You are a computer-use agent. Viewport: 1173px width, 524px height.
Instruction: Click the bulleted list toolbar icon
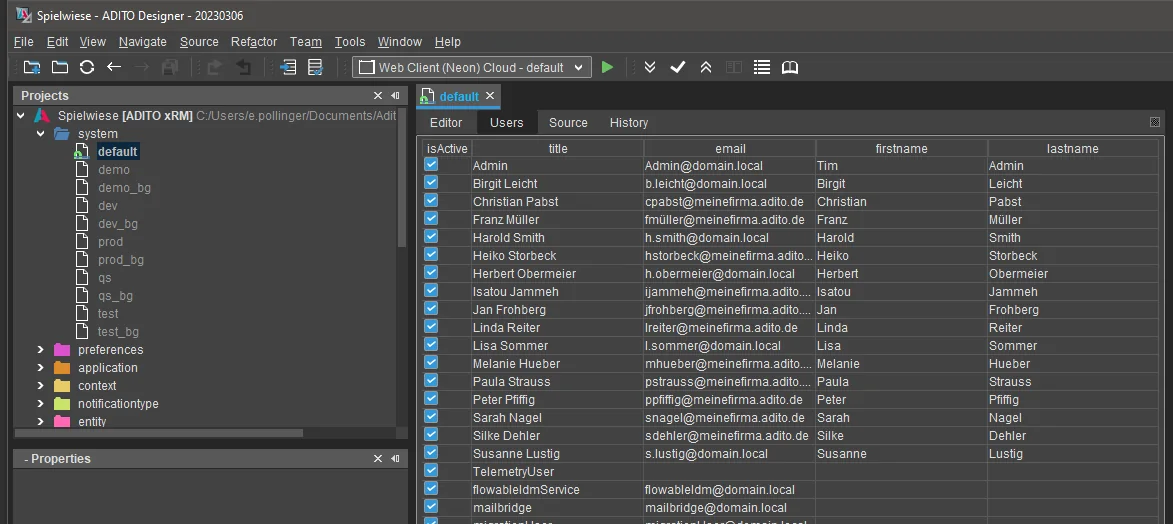pos(762,67)
